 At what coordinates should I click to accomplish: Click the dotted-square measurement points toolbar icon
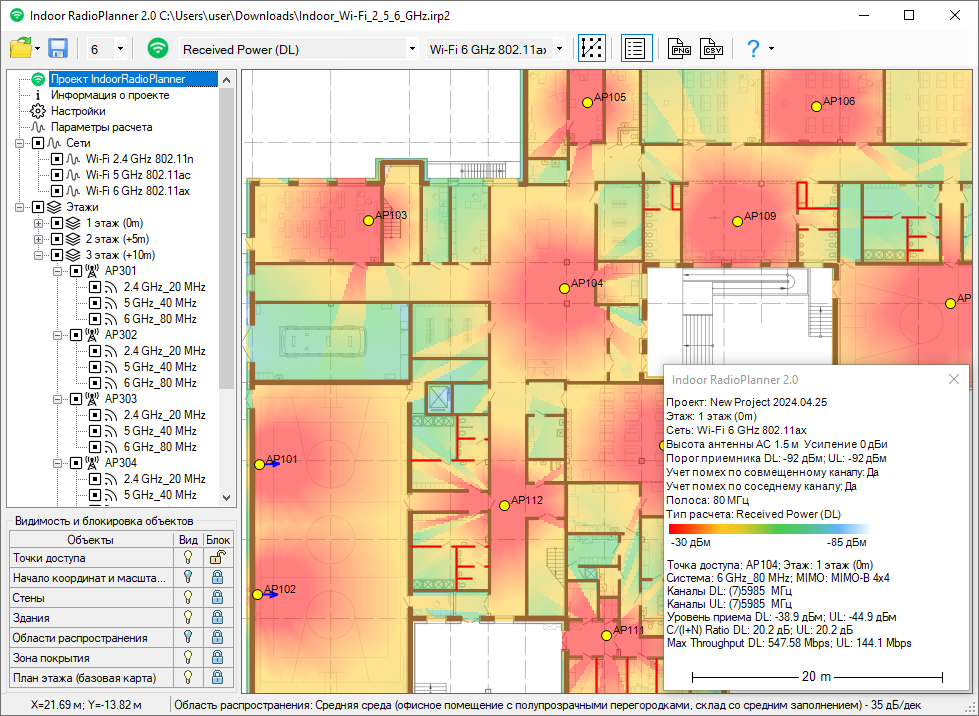click(592, 49)
